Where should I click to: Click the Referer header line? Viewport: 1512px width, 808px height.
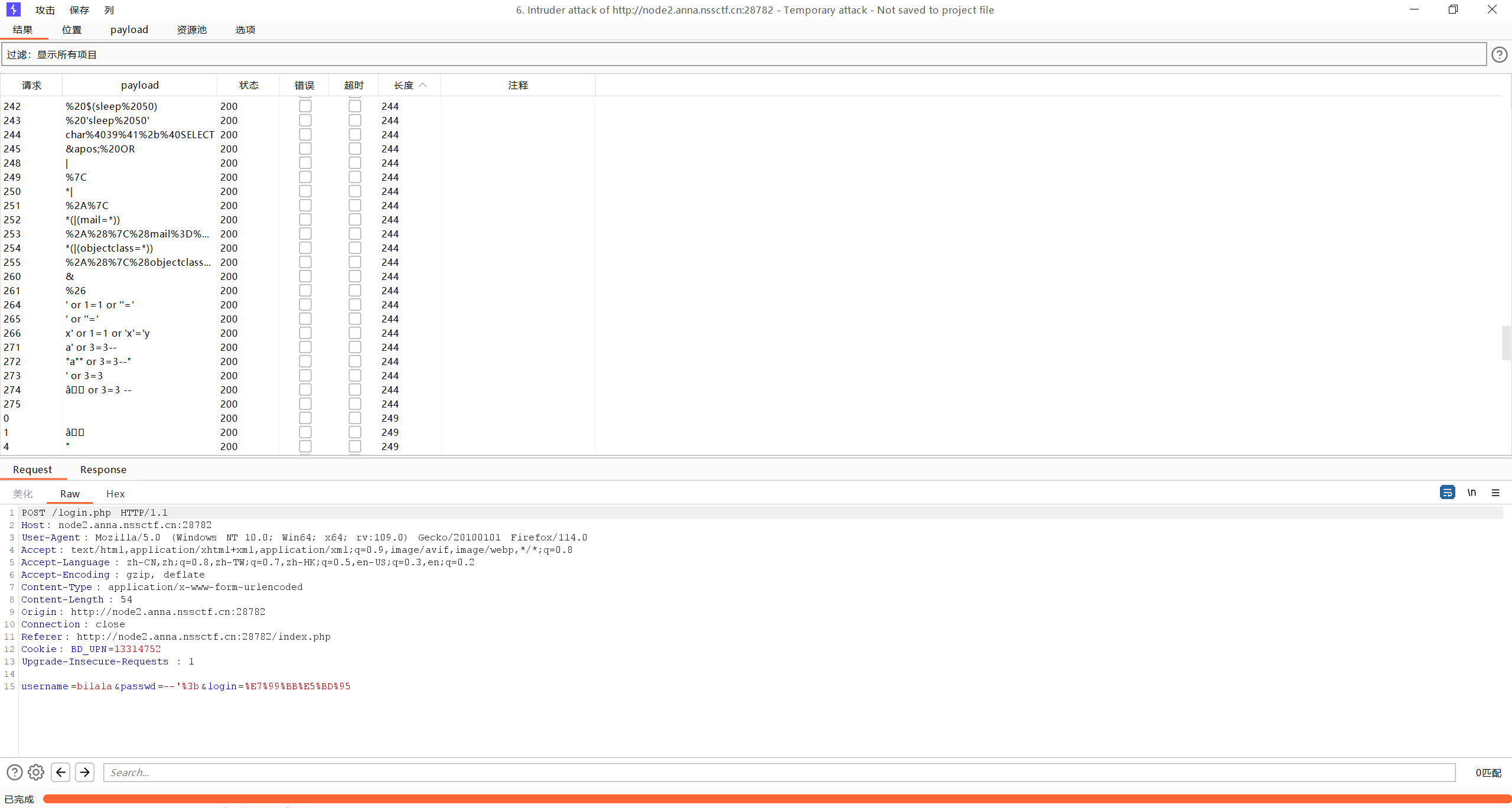click(x=176, y=637)
